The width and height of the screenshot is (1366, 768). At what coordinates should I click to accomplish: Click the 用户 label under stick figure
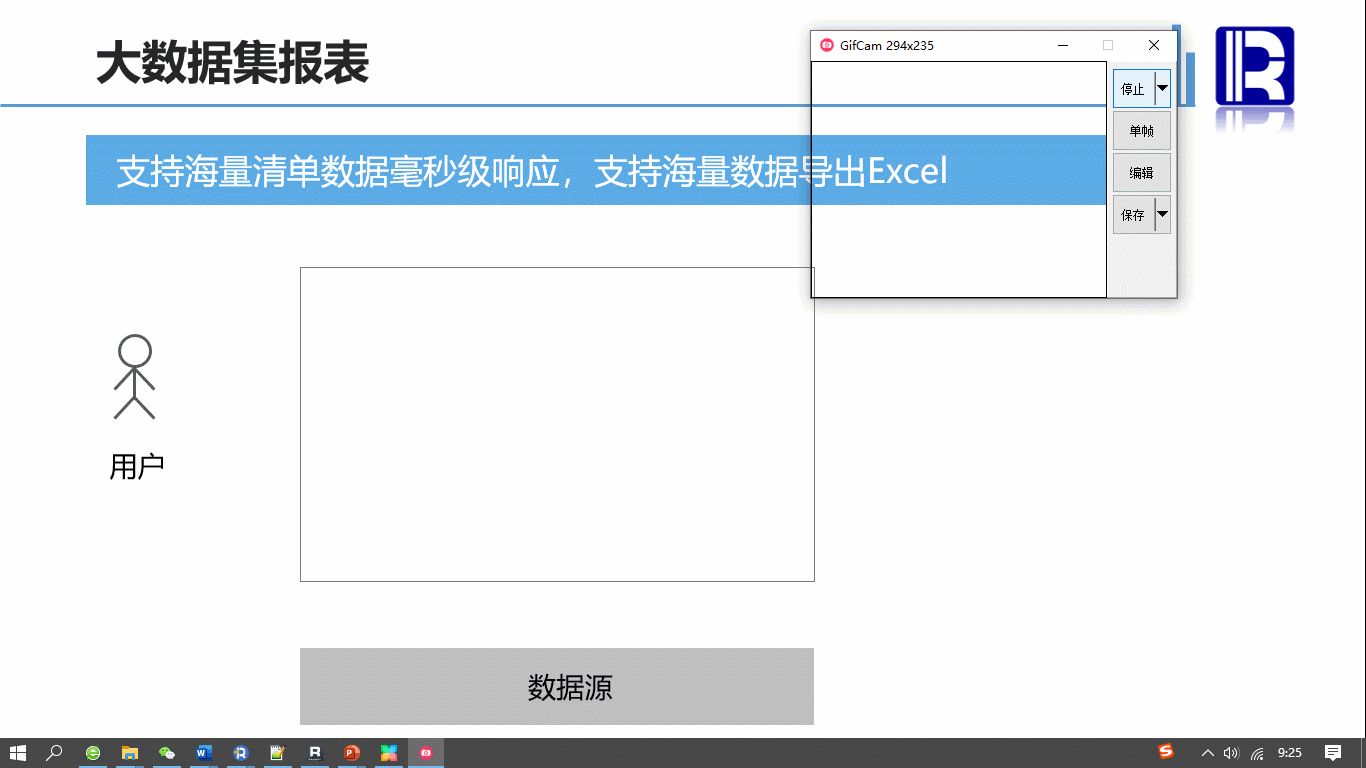pos(137,467)
